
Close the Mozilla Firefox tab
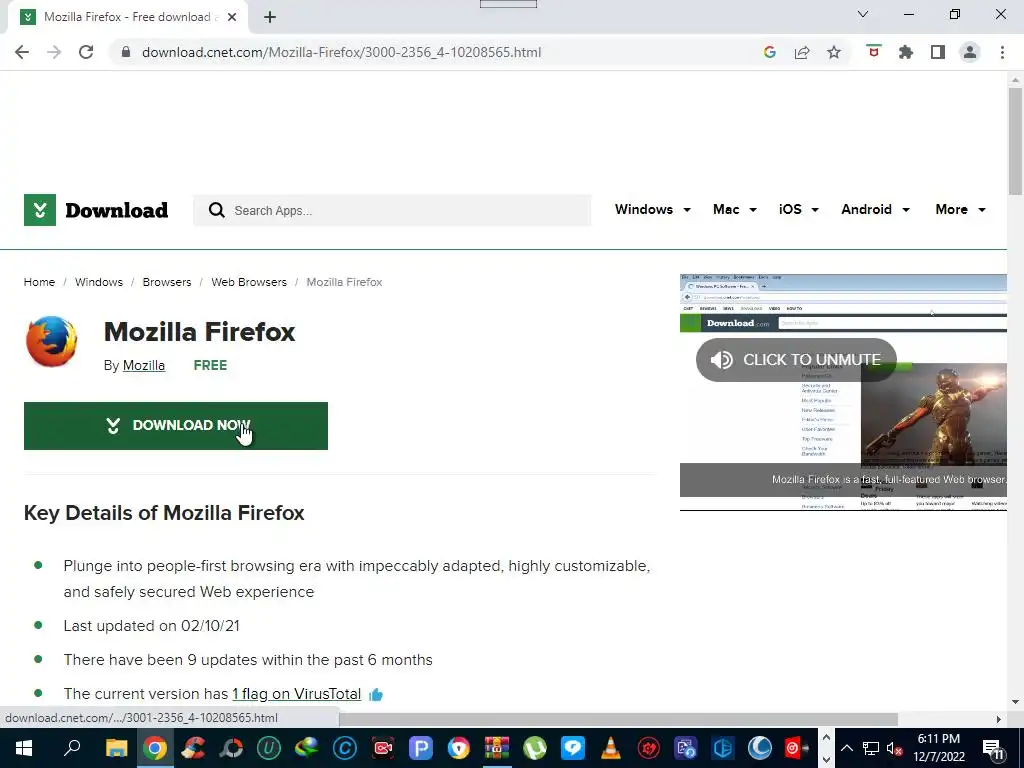click(x=232, y=17)
